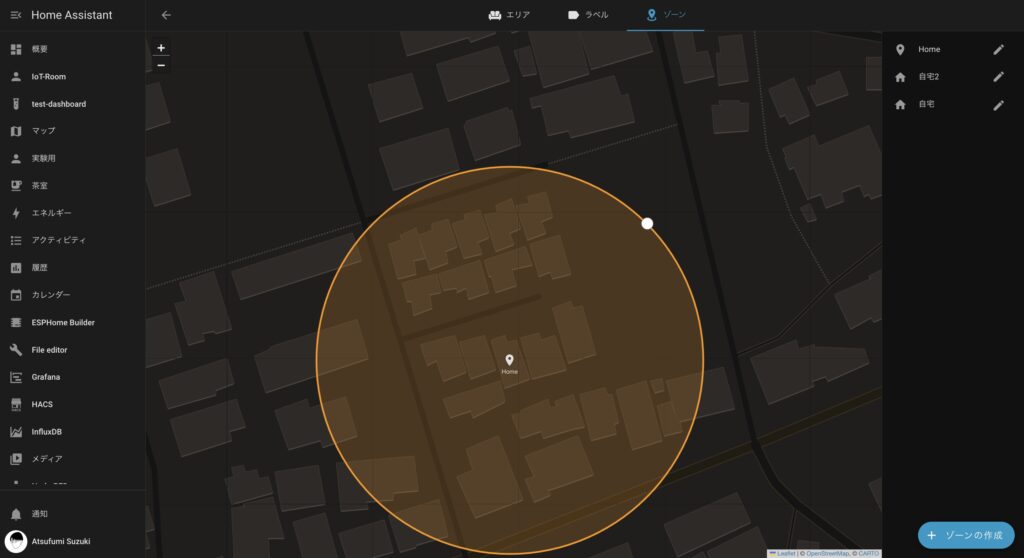
Task: Select 自宅2 zone in the list
Action: pos(929,77)
